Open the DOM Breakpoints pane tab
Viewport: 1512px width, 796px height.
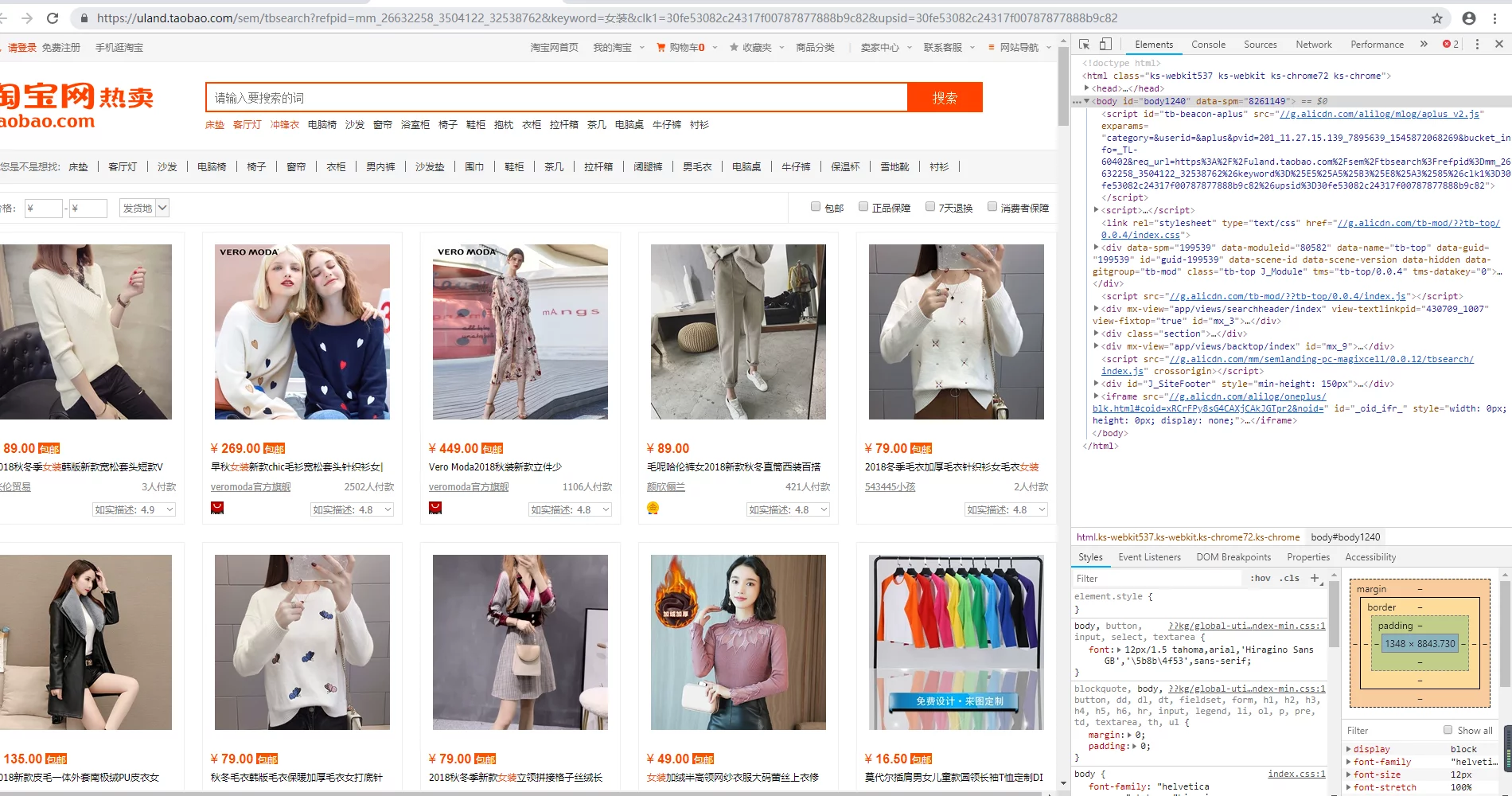coord(1233,557)
